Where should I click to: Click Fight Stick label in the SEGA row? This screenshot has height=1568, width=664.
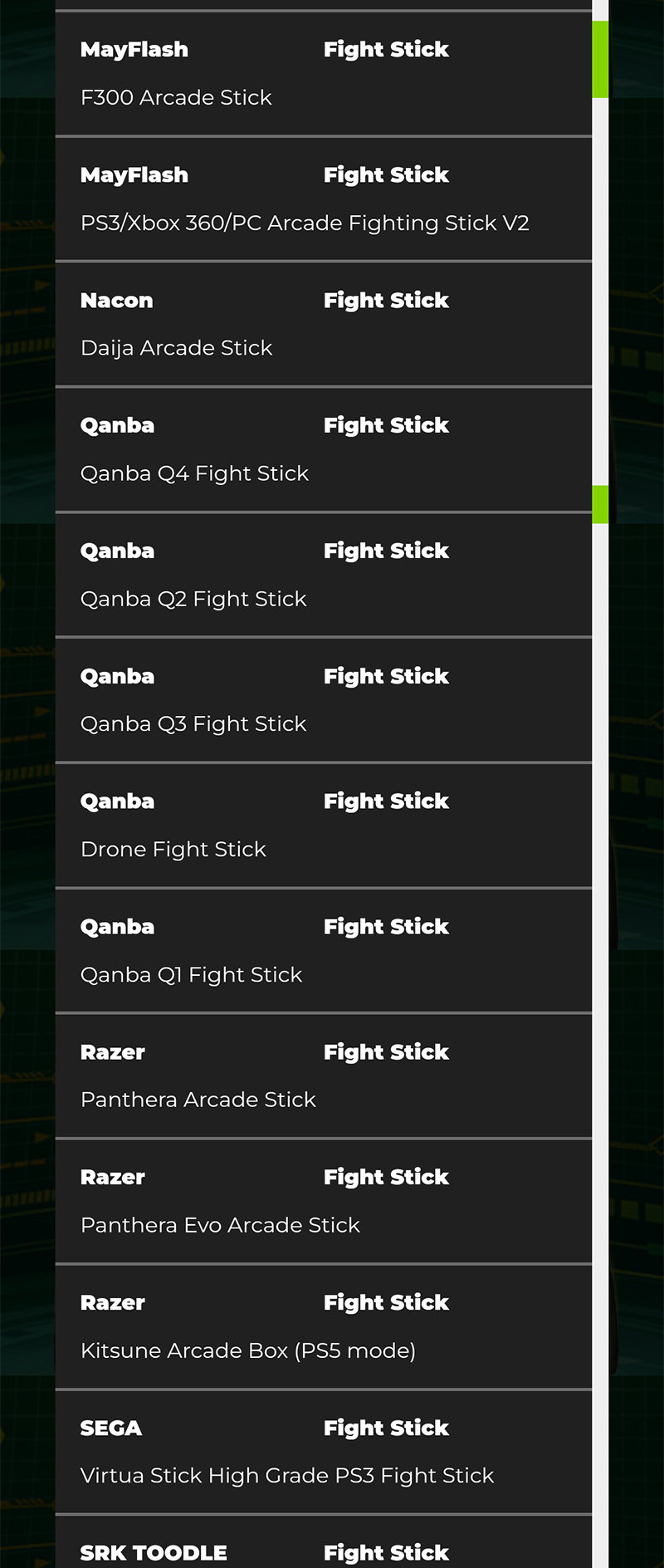point(386,1428)
